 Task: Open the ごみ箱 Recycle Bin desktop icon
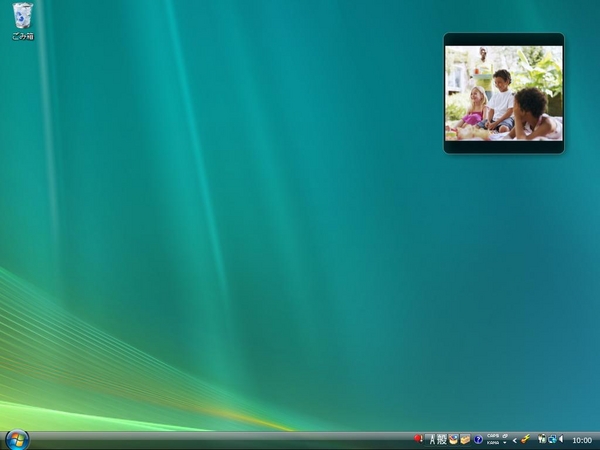pyautogui.click(x=22, y=20)
